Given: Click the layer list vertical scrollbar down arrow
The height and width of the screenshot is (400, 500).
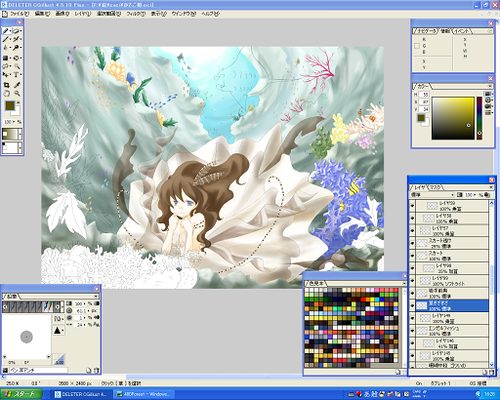Looking at the screenshot, I should 491,365.
